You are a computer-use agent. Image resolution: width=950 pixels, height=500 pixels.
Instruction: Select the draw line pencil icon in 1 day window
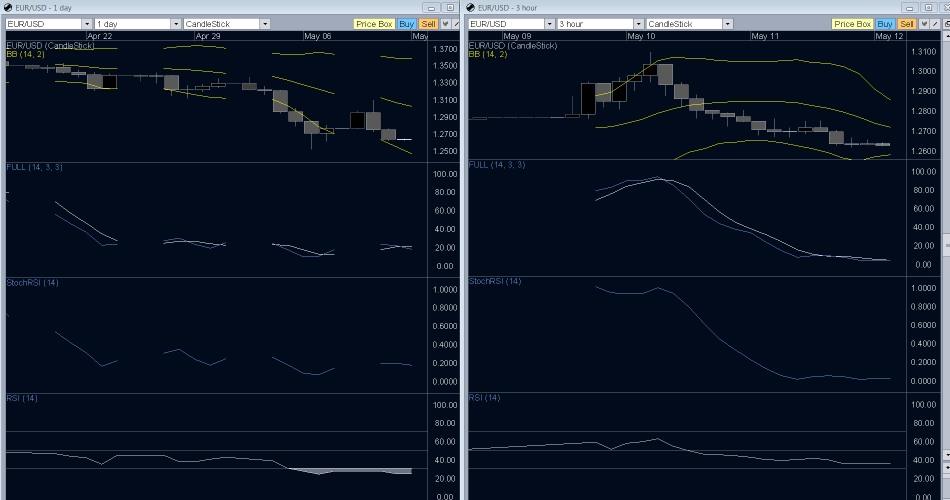456,24
